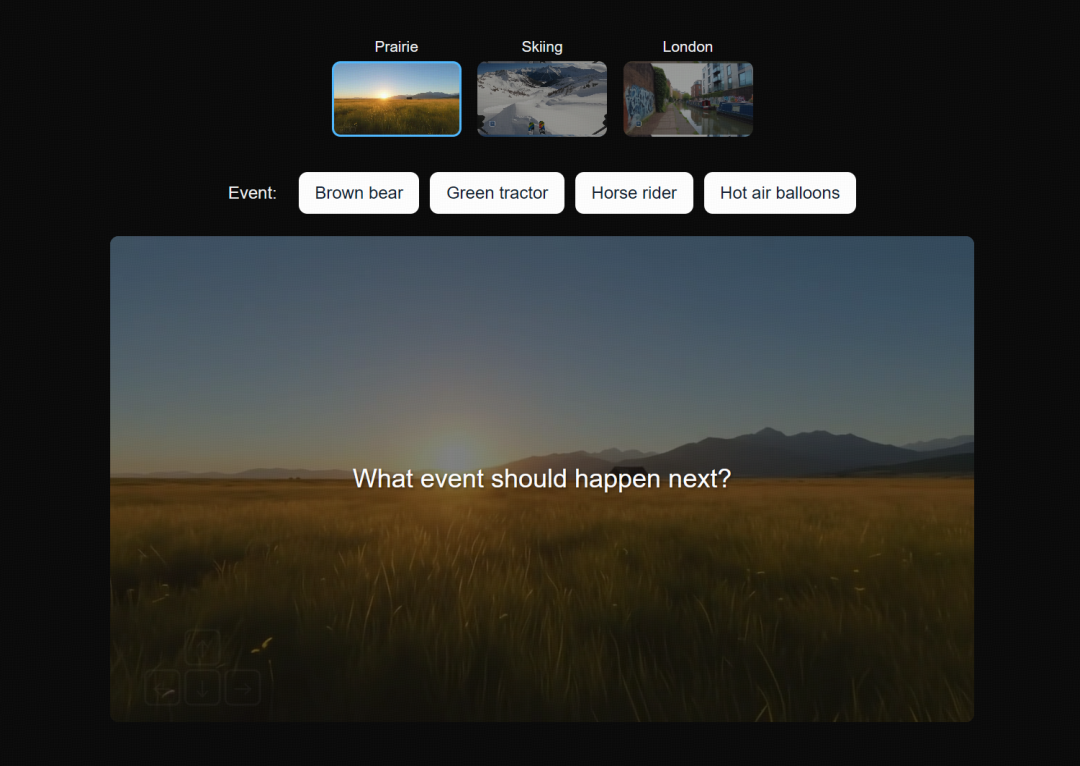This screenshot has height=766, width=1080.
Task: Click the left arrow key overlay
Action: coord(163,687)
